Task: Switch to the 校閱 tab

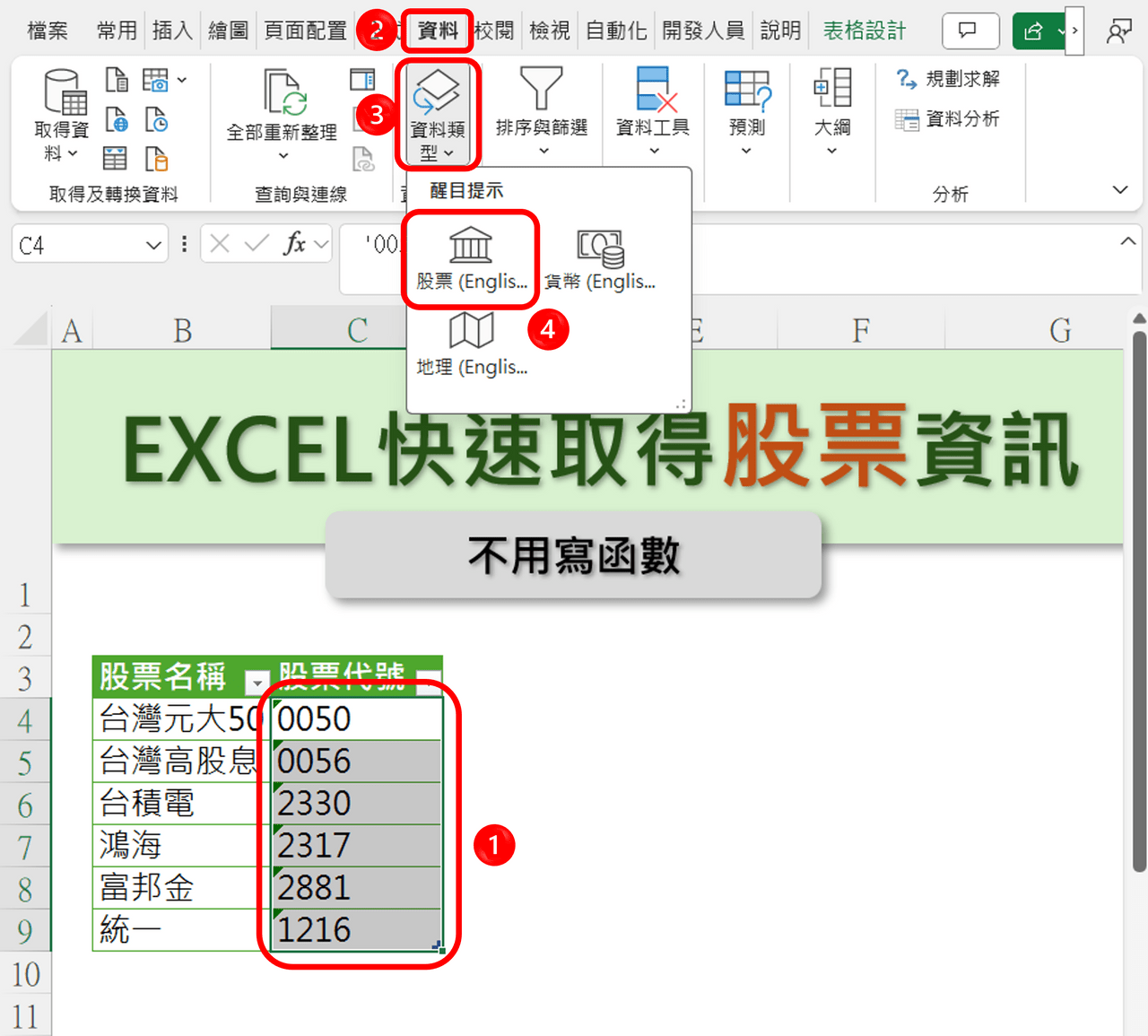Action: tap(494, 31)
